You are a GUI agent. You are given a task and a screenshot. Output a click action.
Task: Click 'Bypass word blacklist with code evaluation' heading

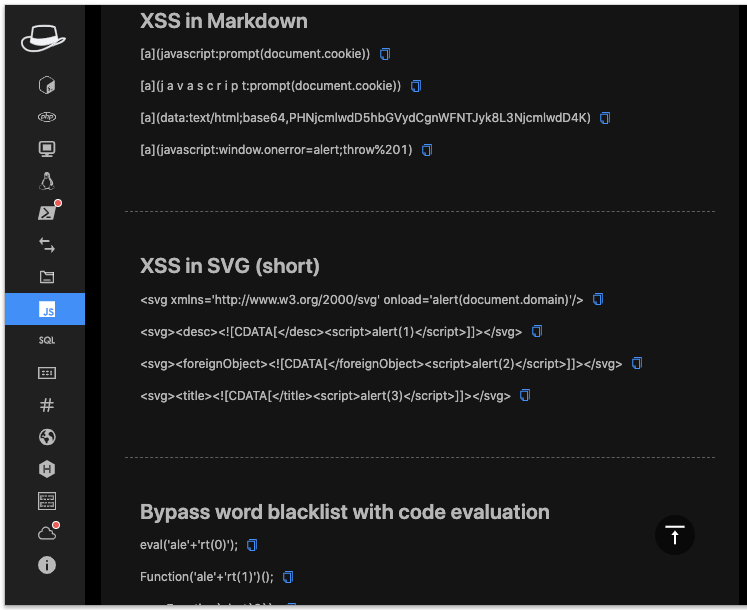pos(345,512)
